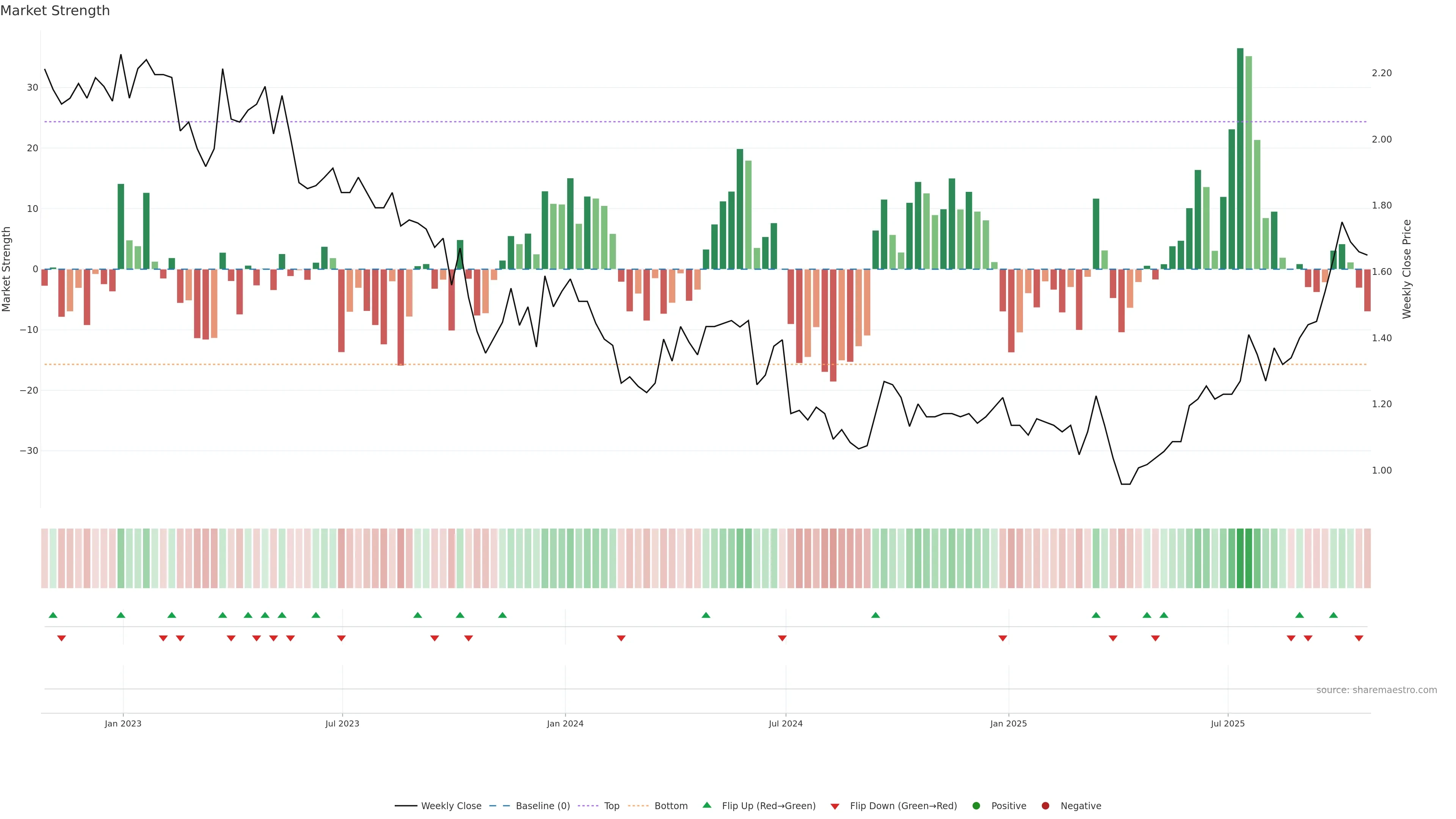Click the tallest green bar near Jul 2025

pos(1240,158)
